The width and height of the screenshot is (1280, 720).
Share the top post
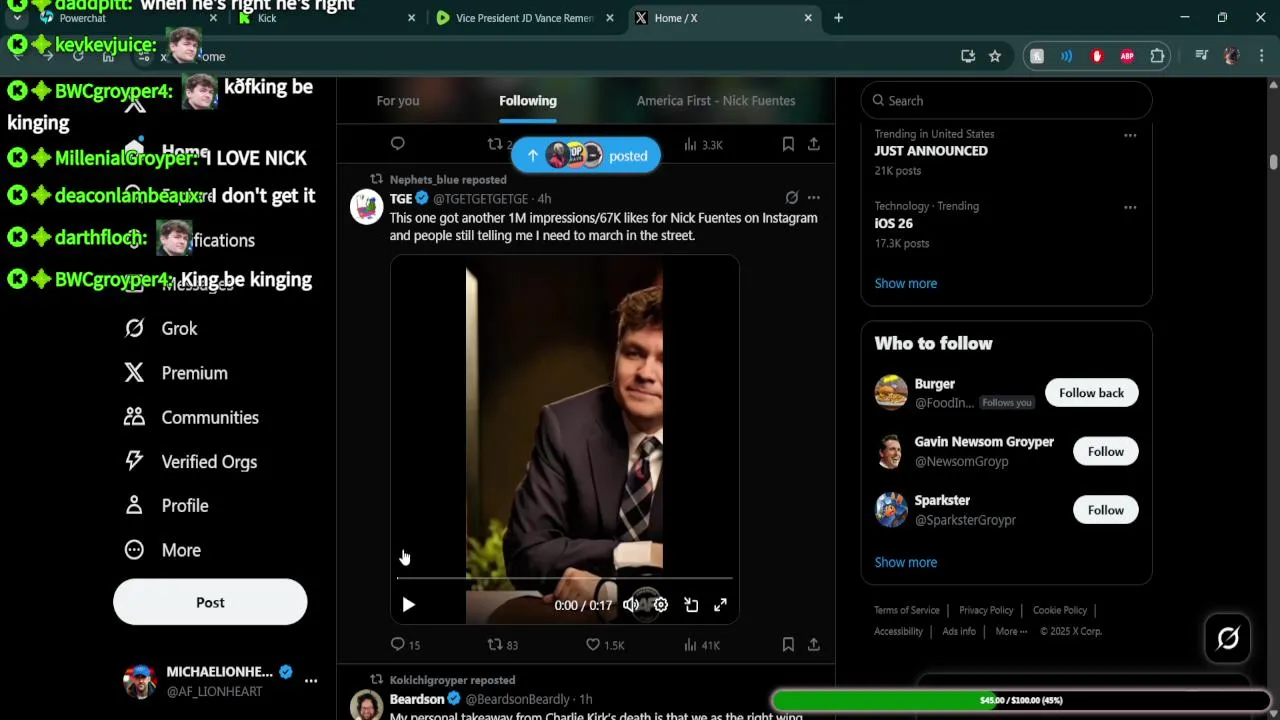pos(814,145)
